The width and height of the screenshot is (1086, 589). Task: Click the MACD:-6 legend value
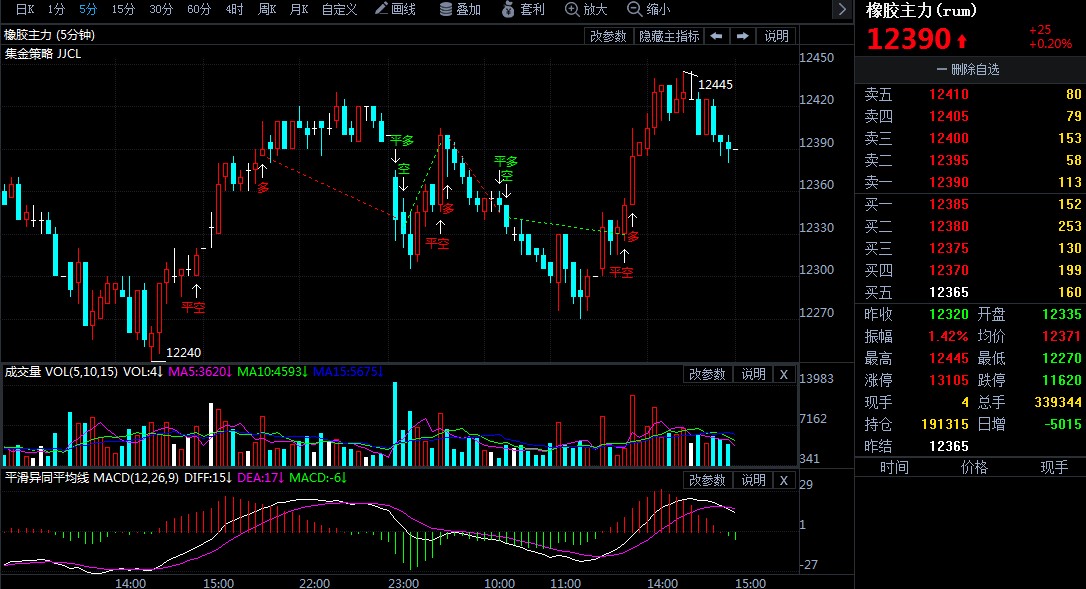coord(318,478)
